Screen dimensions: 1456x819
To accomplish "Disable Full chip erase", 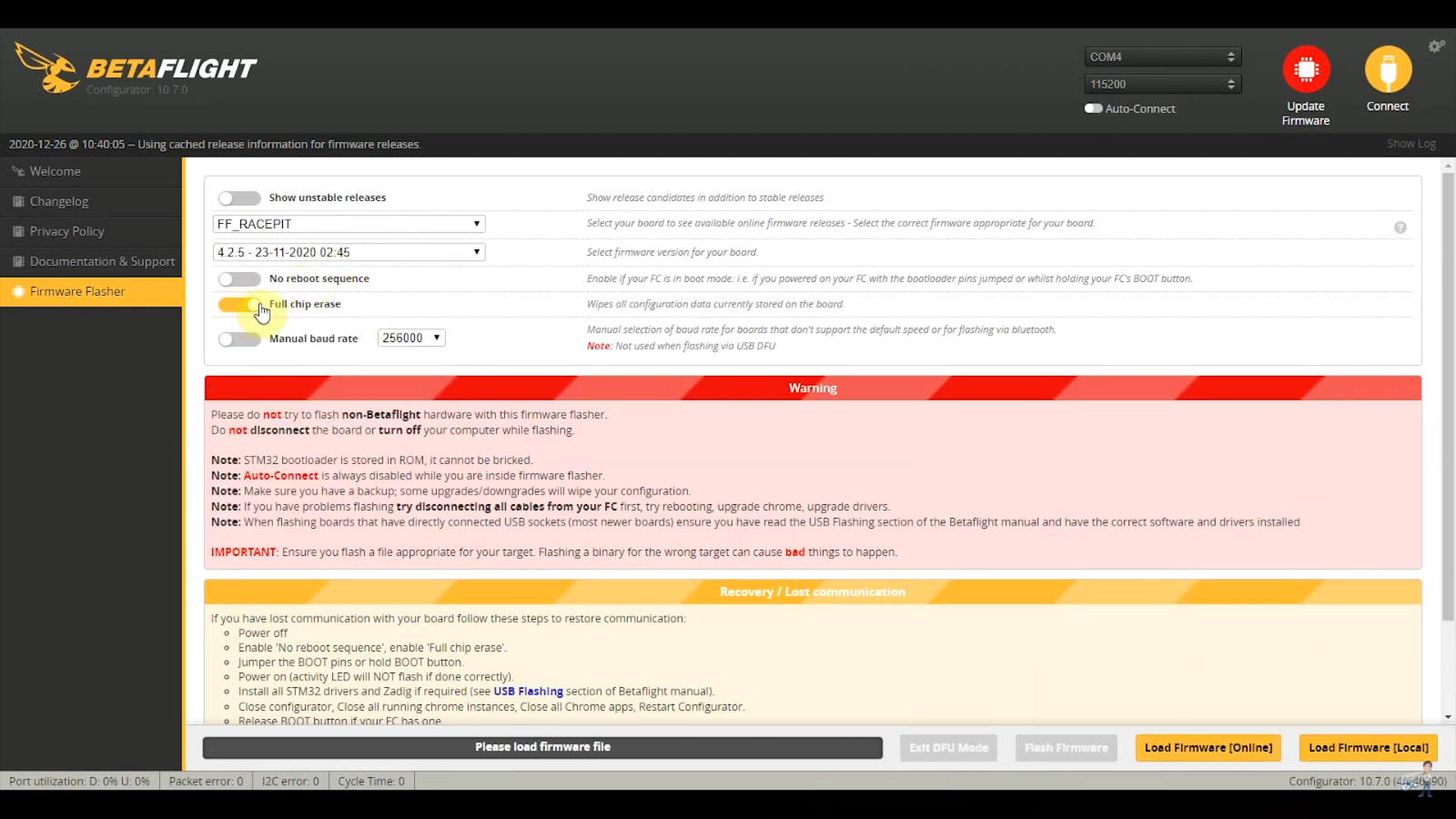I will point(239,304).
